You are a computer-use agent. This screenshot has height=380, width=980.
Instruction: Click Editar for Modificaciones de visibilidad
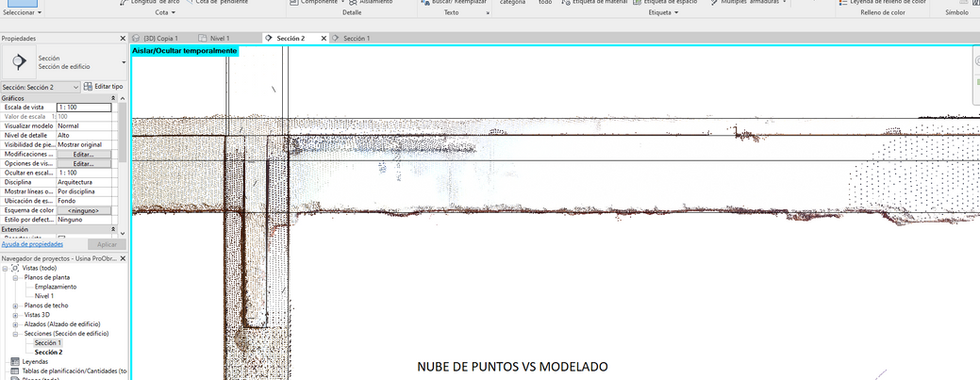pyautogui.click(x=84, y=154)
